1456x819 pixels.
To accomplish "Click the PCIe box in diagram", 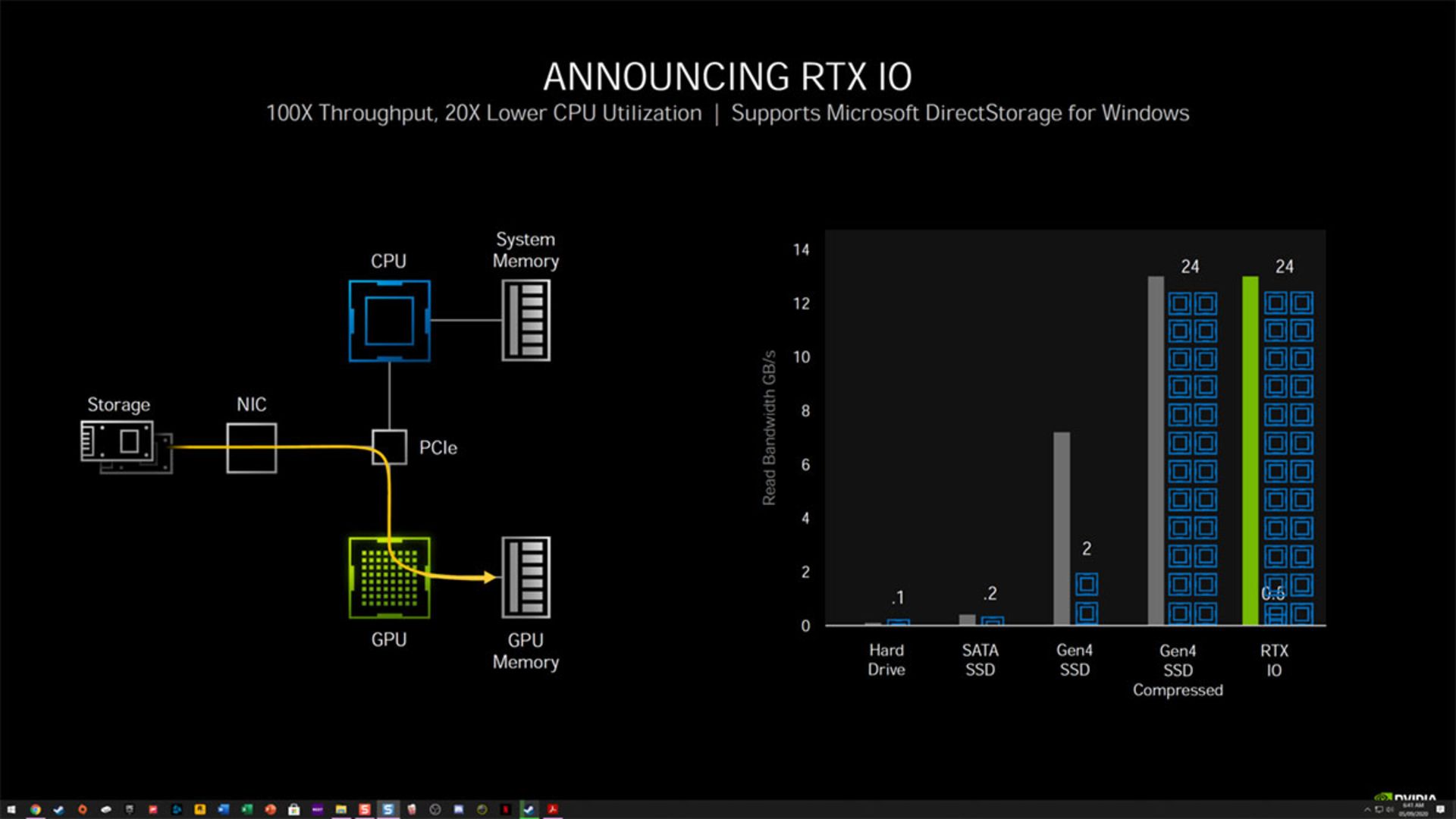I will pyautogui.click(x=389, y=447).
